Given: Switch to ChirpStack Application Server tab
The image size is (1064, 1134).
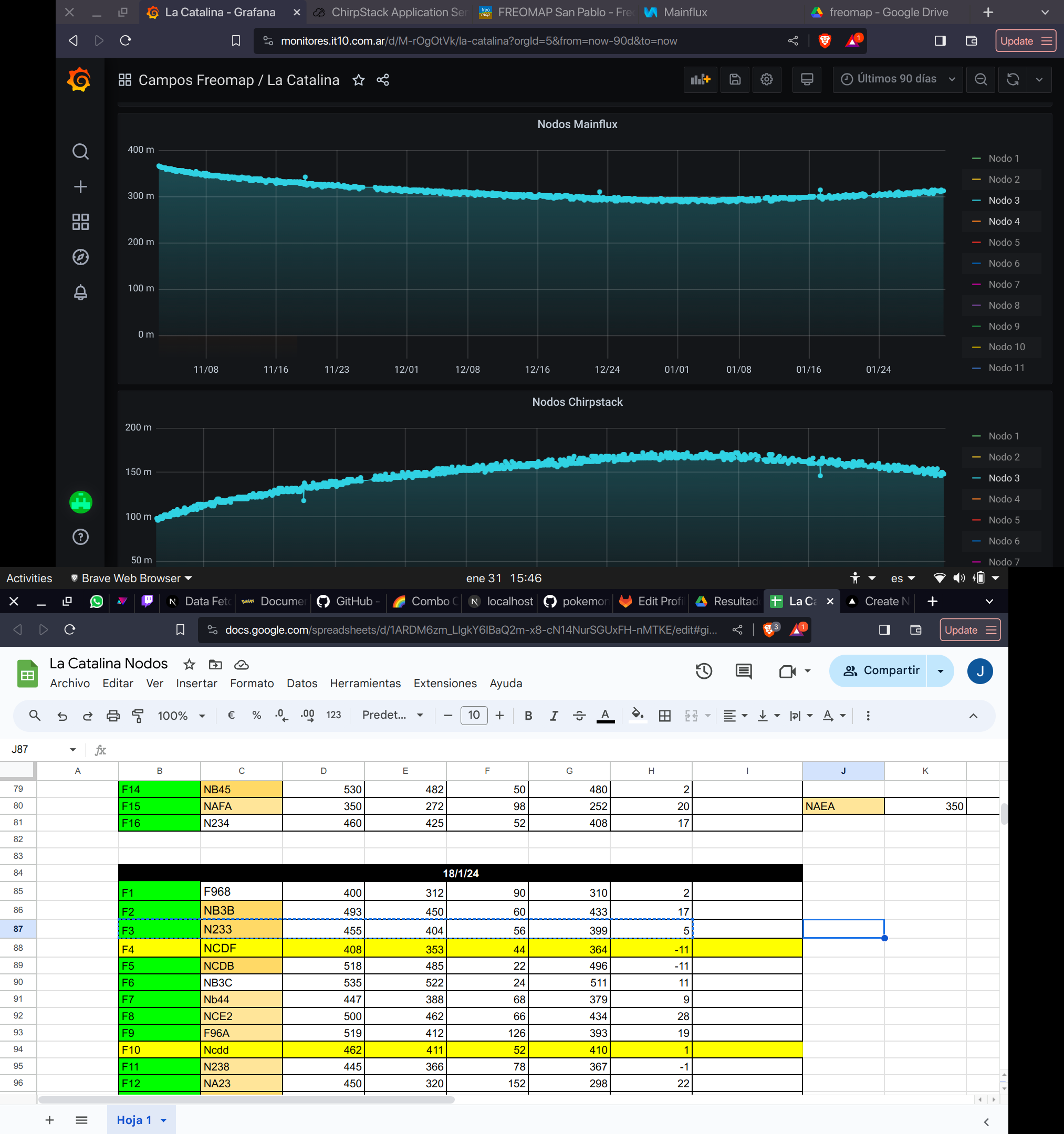Looking at the screenshot, I should 391,12.
